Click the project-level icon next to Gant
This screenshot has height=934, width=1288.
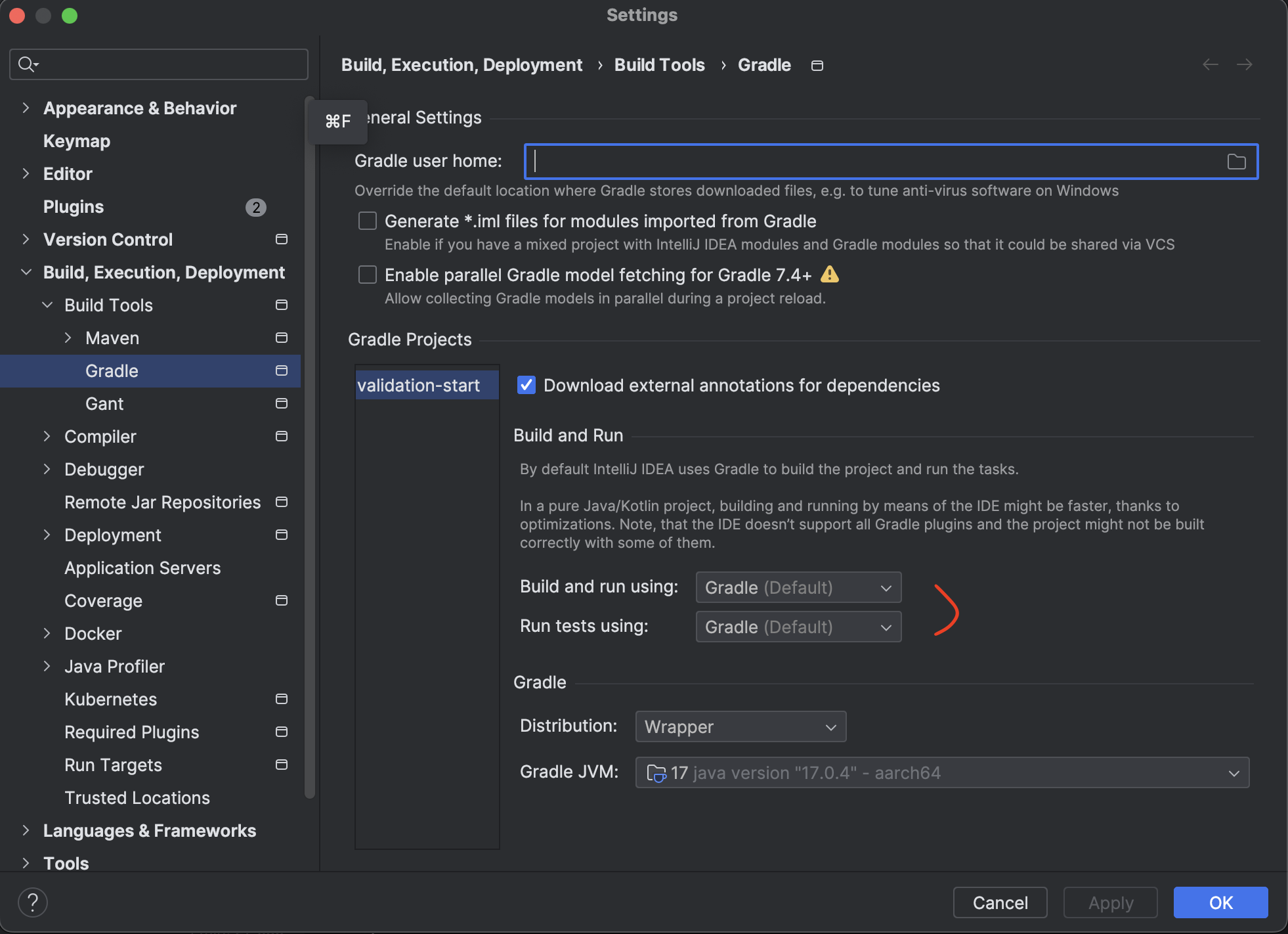[282, 403]
